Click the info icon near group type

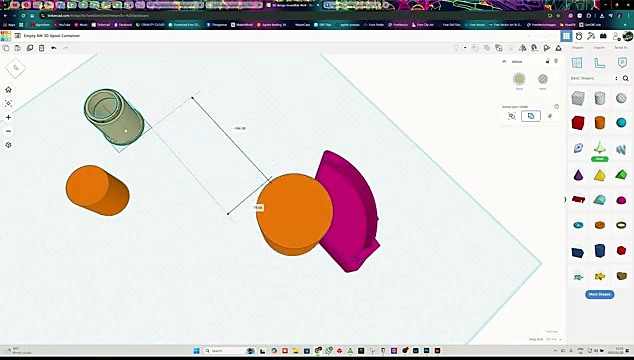pyautogui.click(x=556, y=107)
